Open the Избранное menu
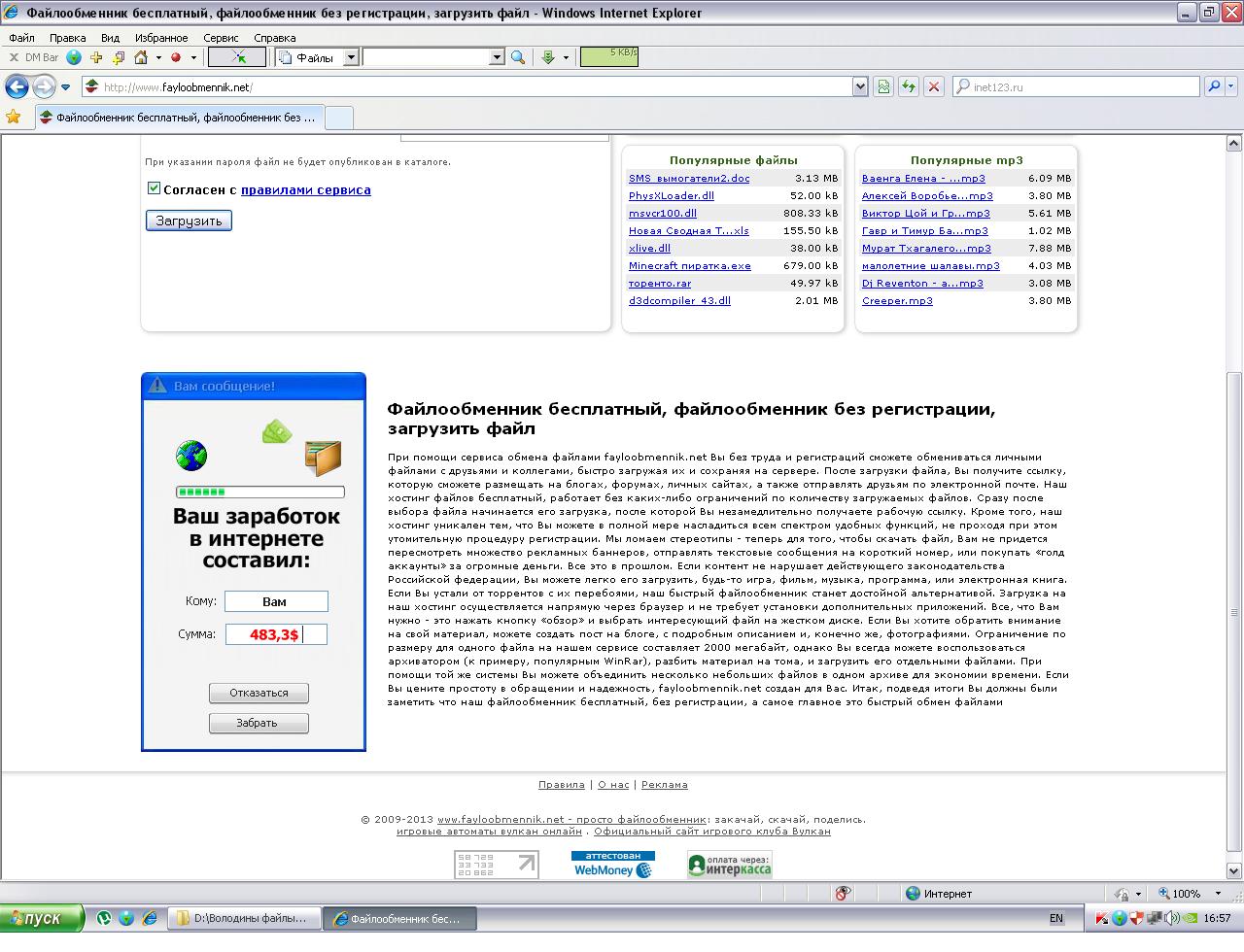This screenshot has width=1244, height=952. pyautogui.click(x=161, y=38)
